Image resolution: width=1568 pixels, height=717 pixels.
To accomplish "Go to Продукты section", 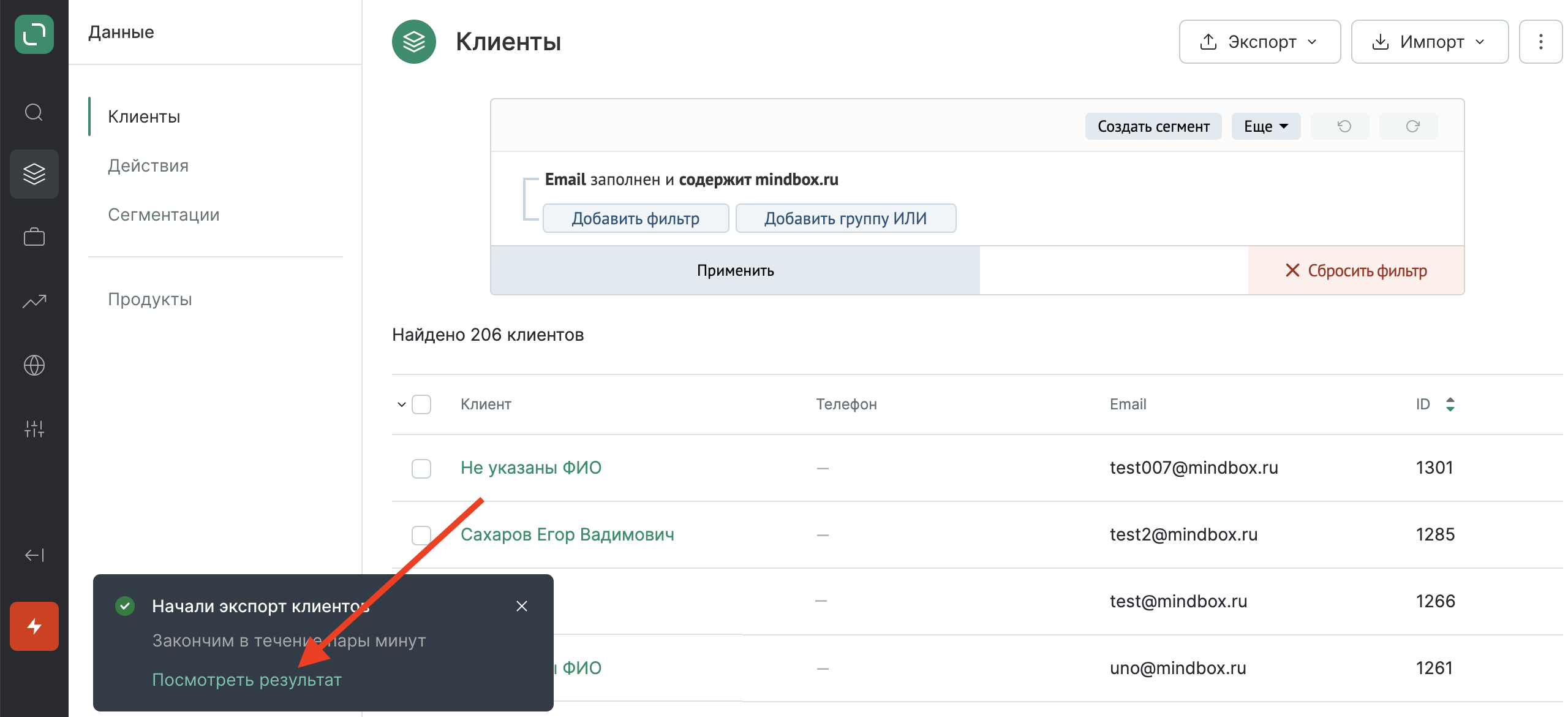I will [x=150, y=299].
